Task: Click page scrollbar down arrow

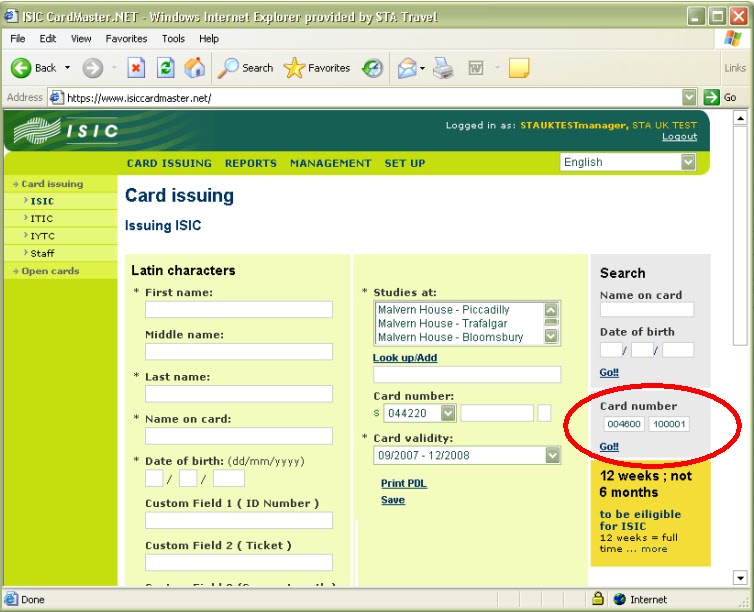Action: pyautogui.click(x=740, y=577)
